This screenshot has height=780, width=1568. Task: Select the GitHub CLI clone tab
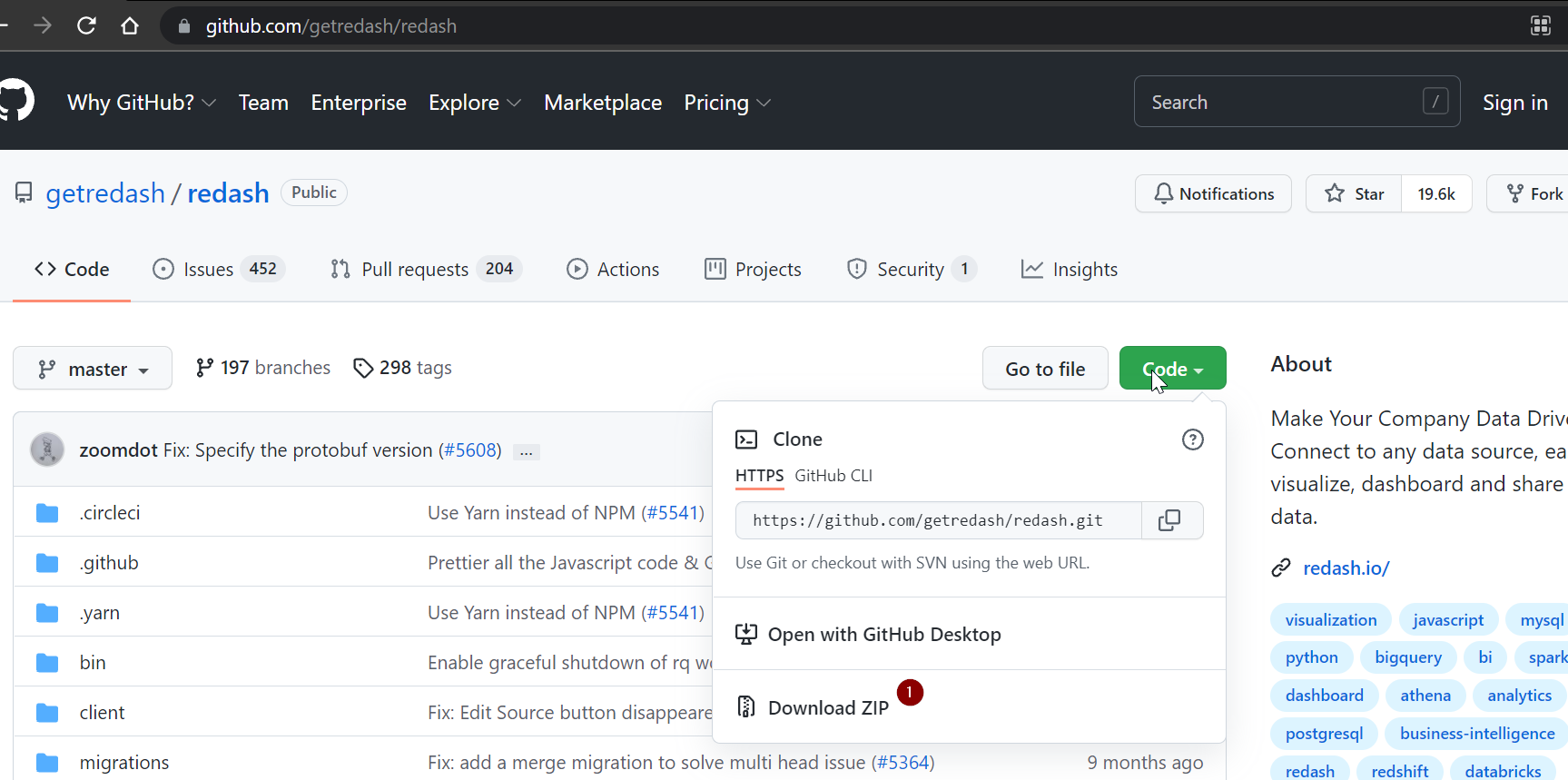point(833,476)
